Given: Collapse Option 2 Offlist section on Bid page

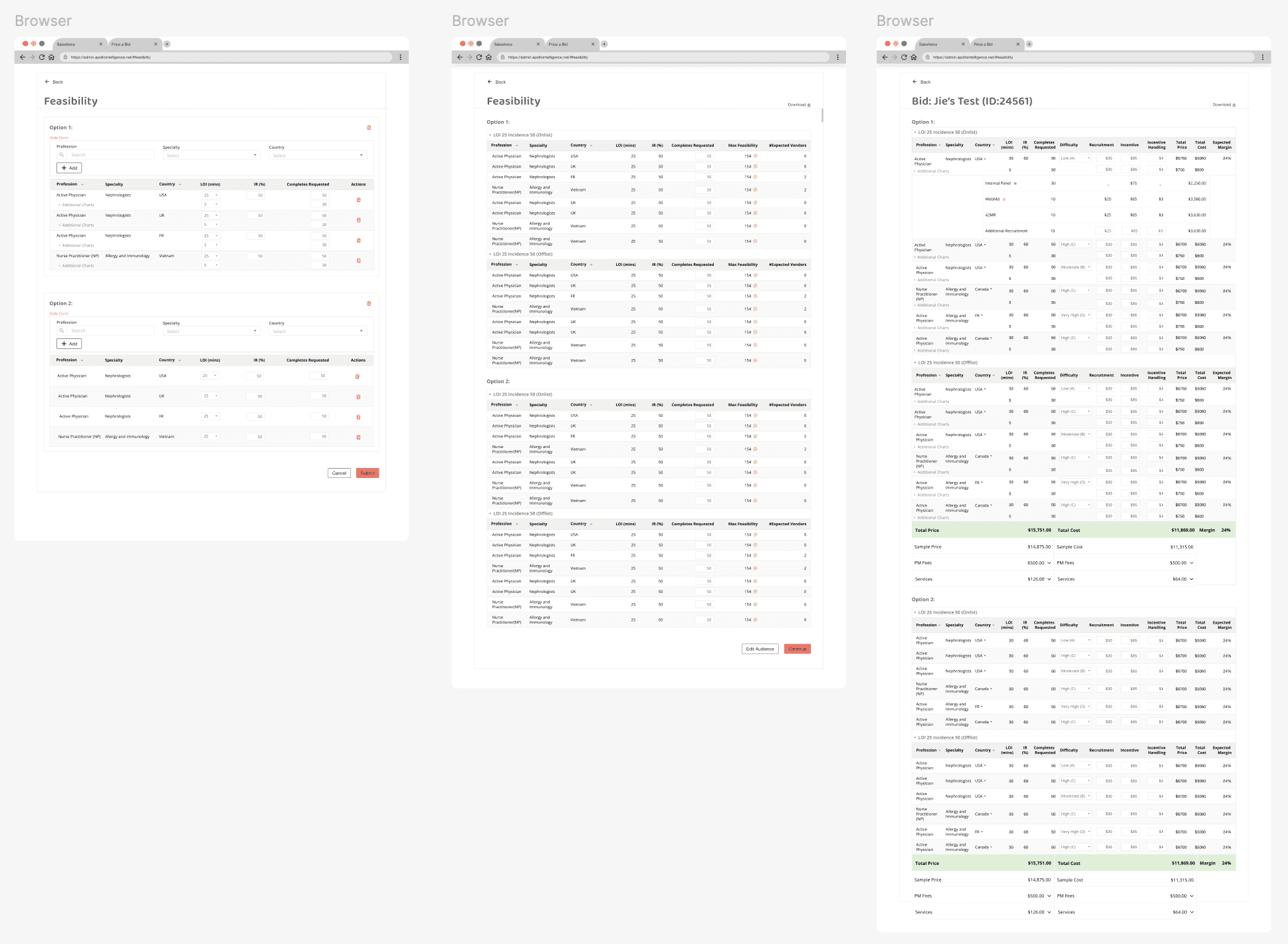Looking at the screenshot, I should click(915, 738).
